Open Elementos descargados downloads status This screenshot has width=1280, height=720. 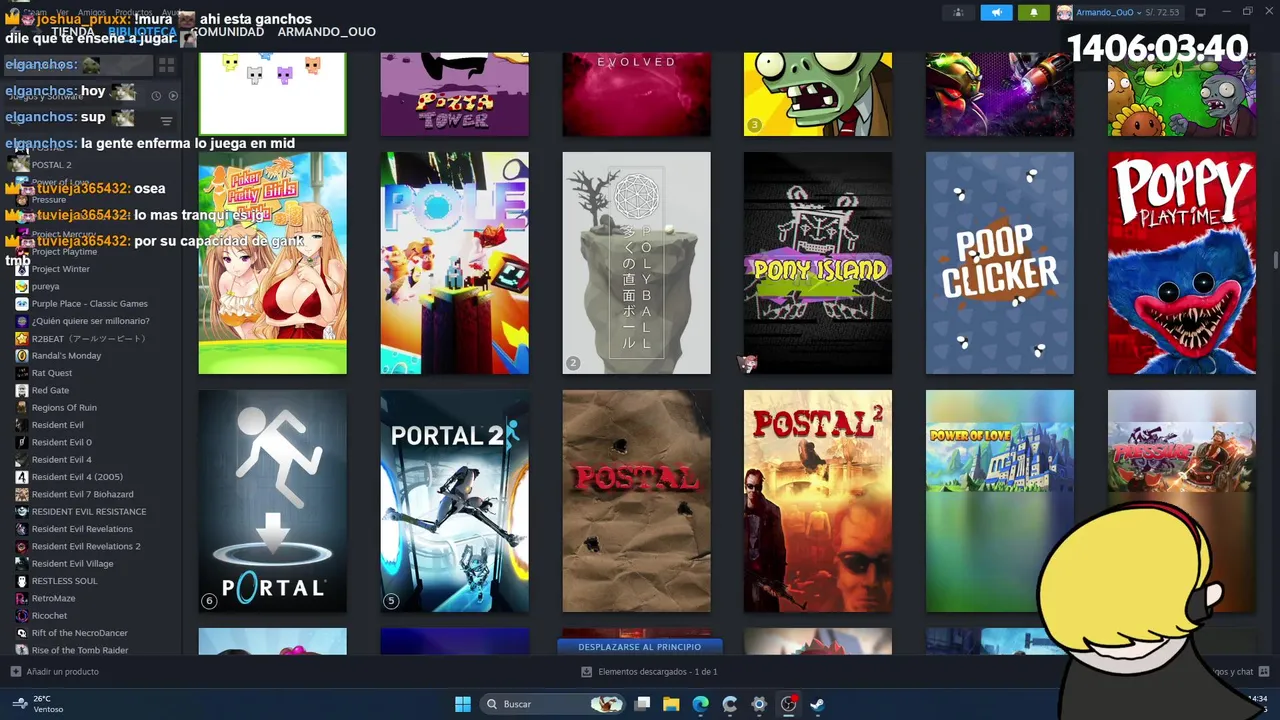649,672
